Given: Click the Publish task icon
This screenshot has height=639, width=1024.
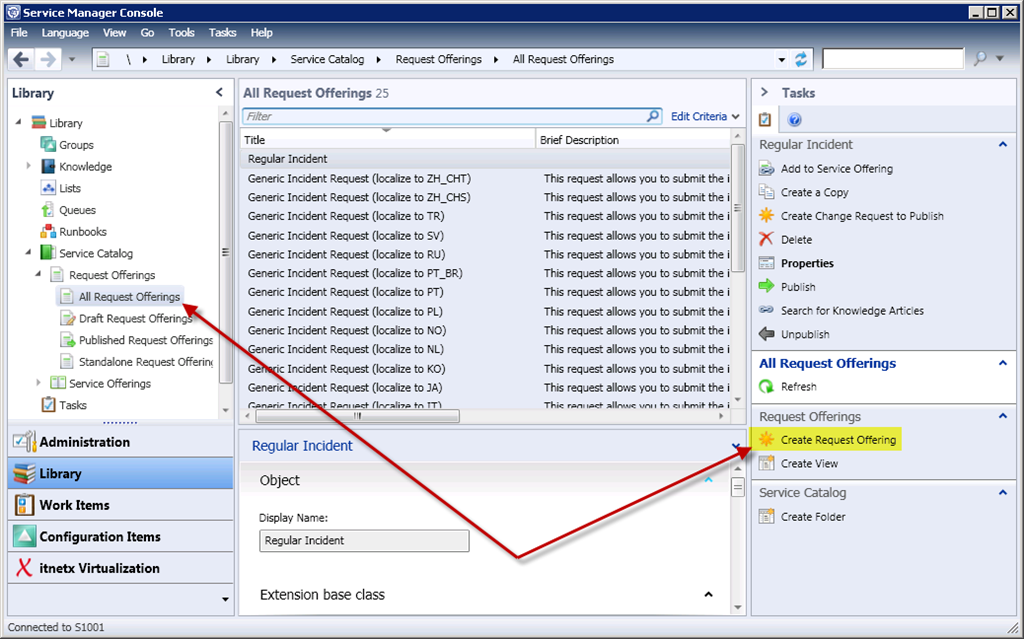Looking at the screenshot, I should point(767,287).
